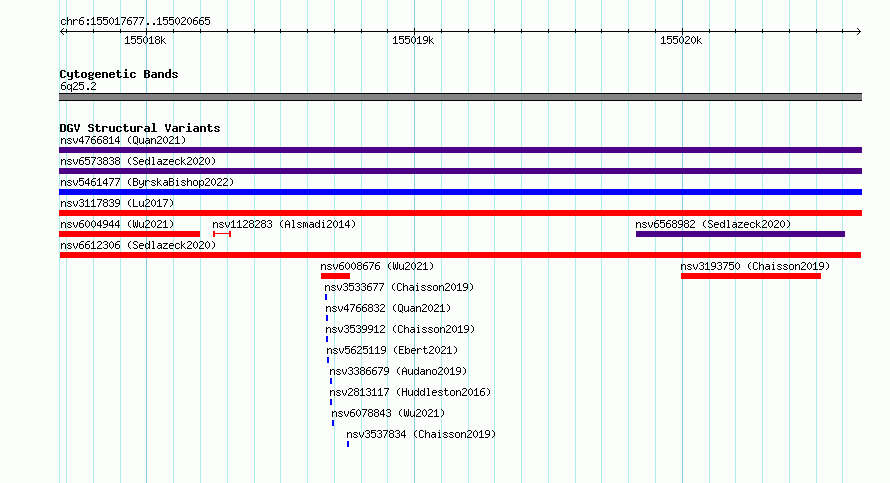
Task: Click the red bar under nsv6004944
Action: [x=129, y=234]
